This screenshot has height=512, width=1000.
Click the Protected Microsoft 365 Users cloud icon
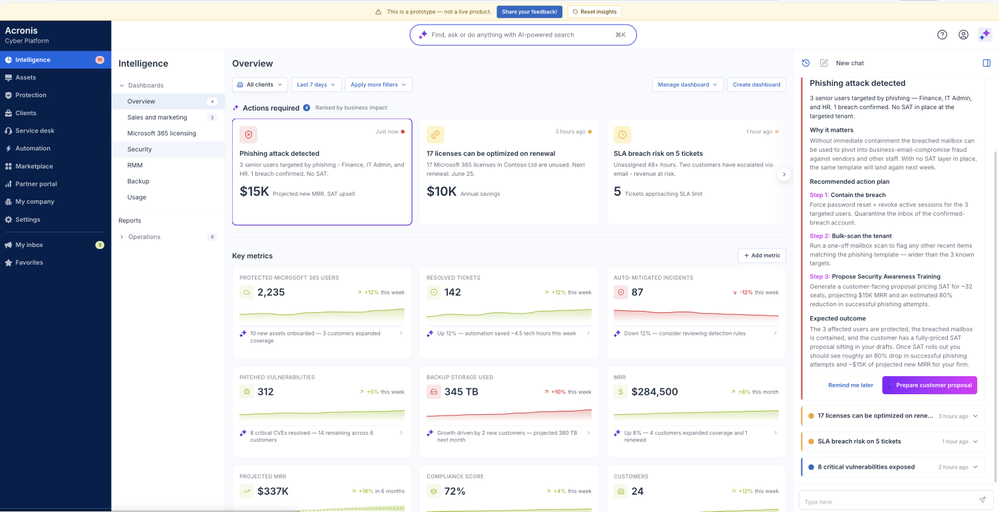click(246, 293)
